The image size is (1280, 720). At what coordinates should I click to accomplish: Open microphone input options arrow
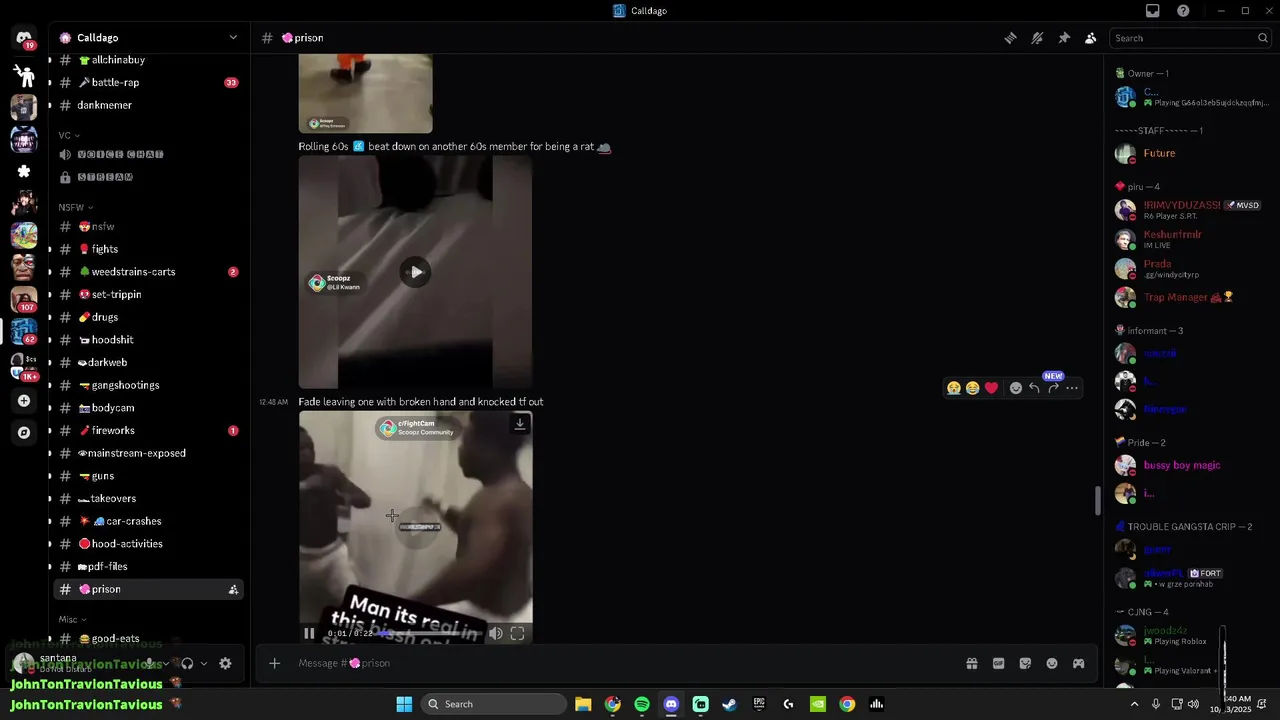pyautogui.click(x=165, y=663)
